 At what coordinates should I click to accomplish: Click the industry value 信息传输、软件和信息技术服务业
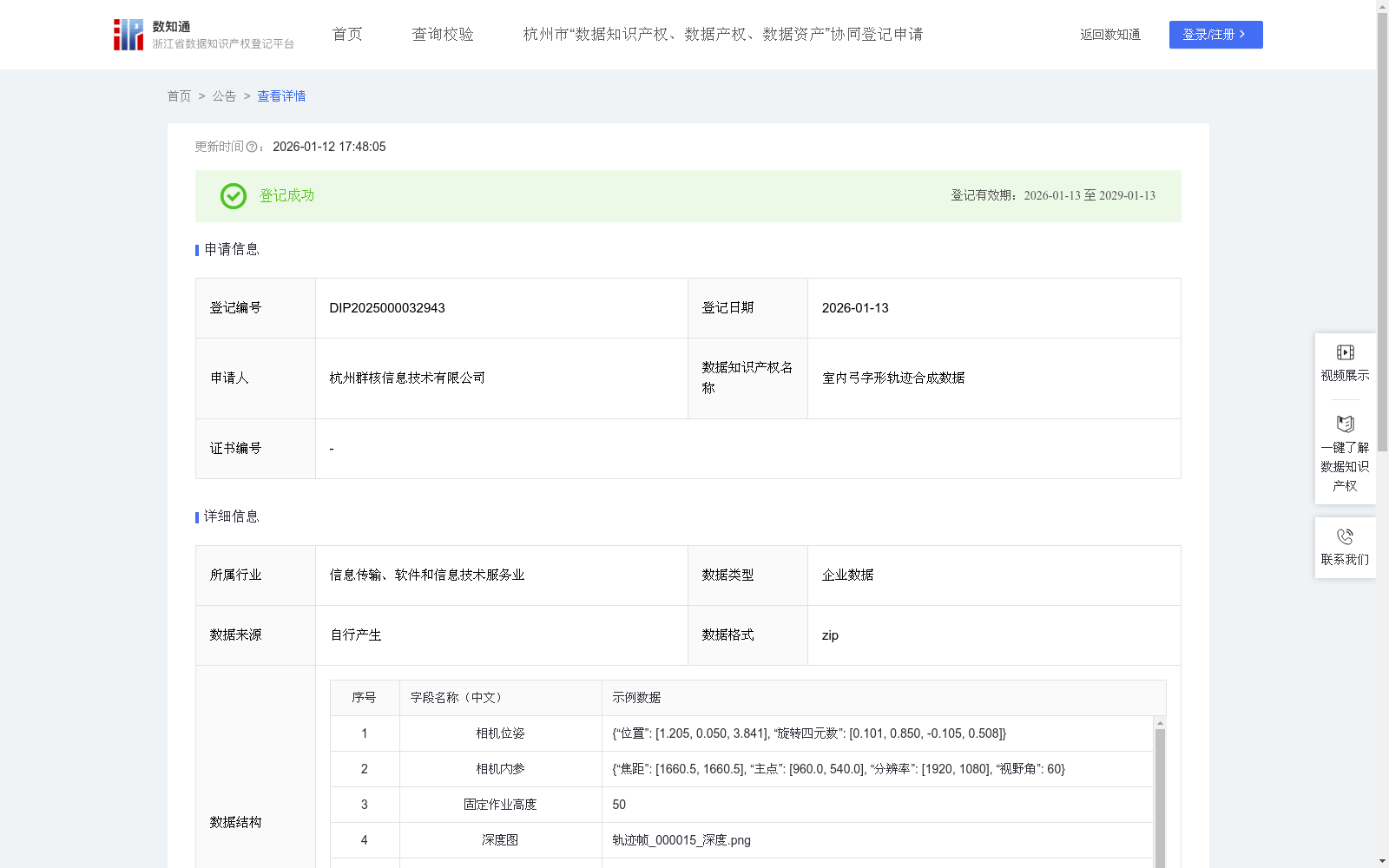(427, 575)
